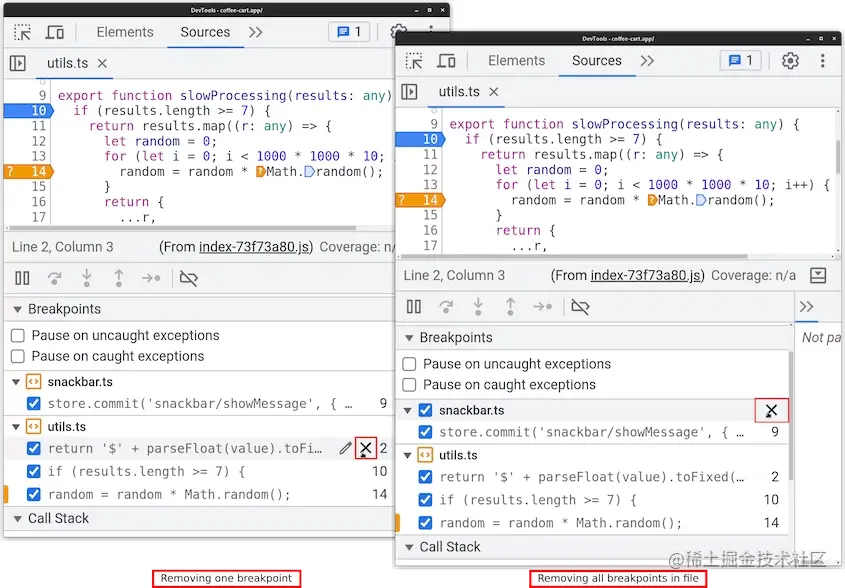Image resolution: width=845 pixels, height=588 pixels.
Task: Click line 10 breakpoint marker in left editor
Action: pyautogui.click(x=29, y=110)
